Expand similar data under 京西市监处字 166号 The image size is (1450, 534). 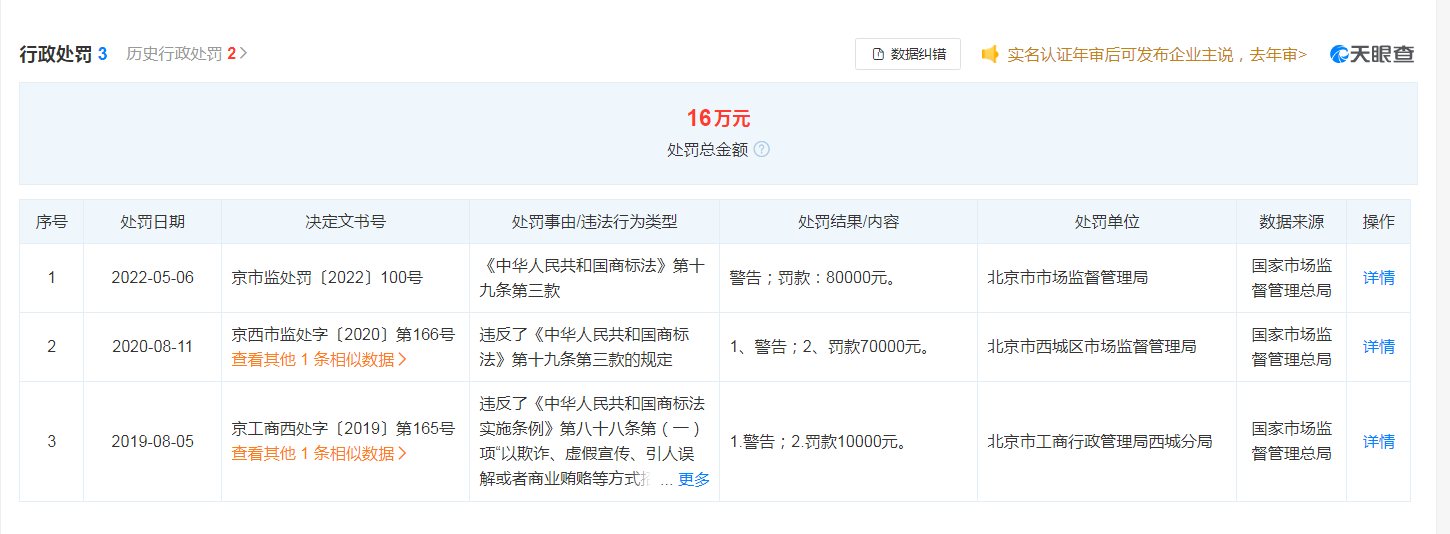(319, 360)
